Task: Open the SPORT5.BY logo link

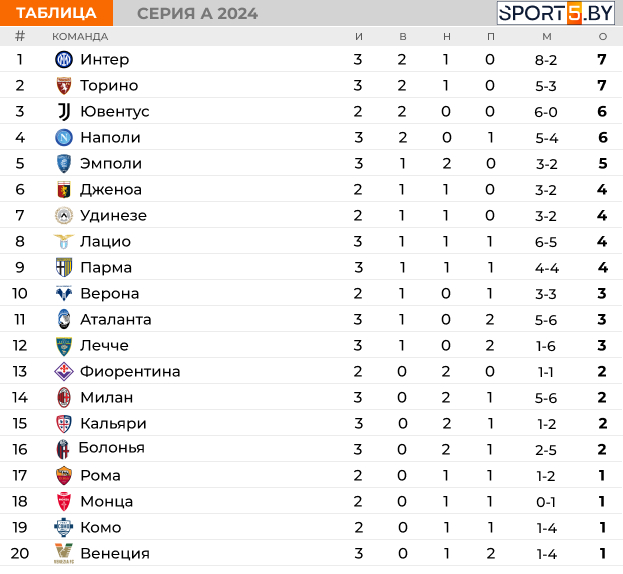Action: coord(556,13)
